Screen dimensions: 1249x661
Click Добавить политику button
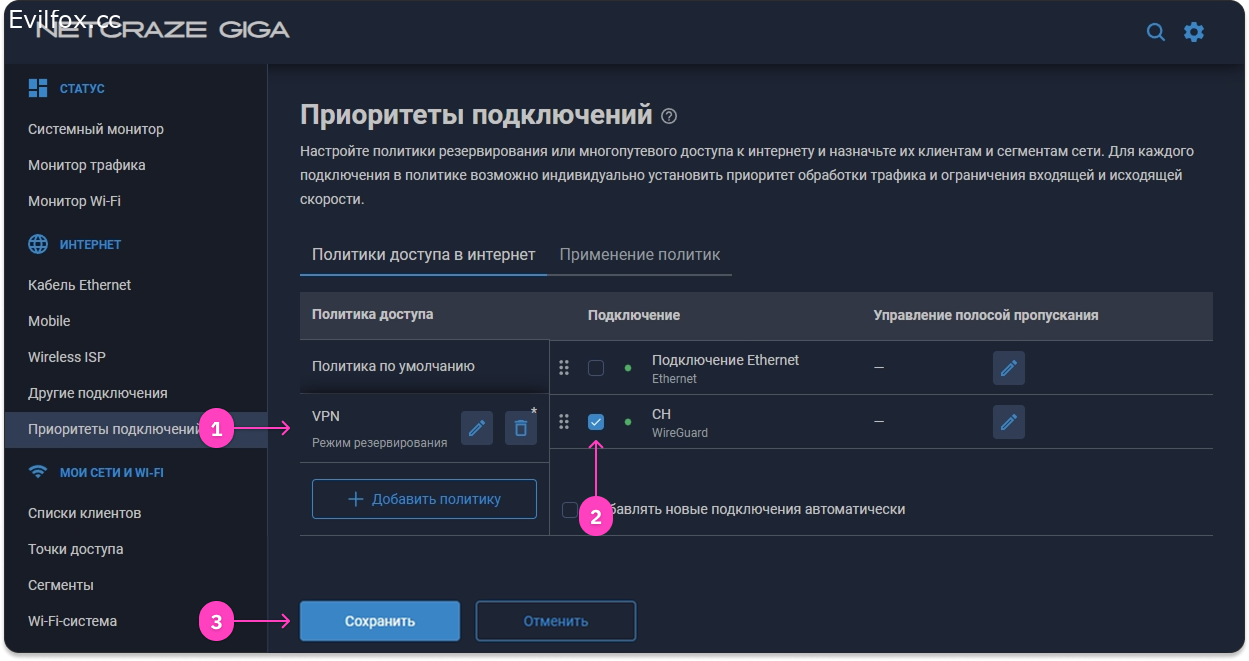click(424, 499)
